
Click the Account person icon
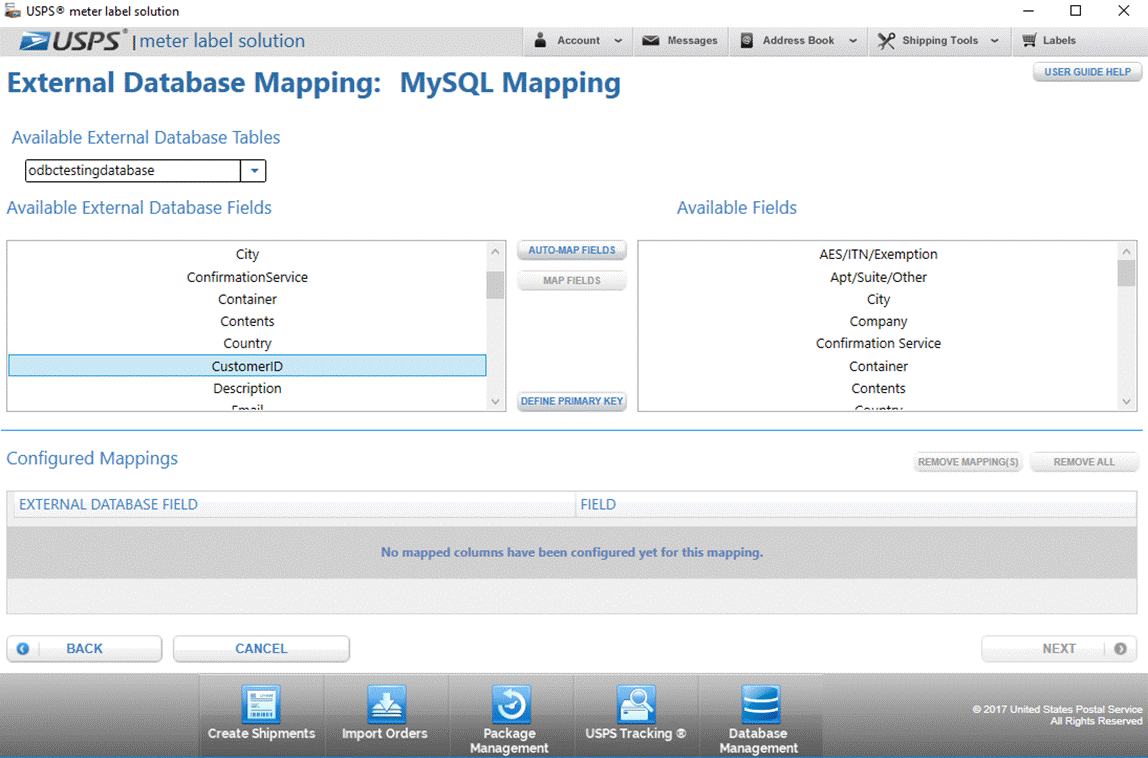coord(540,40)
